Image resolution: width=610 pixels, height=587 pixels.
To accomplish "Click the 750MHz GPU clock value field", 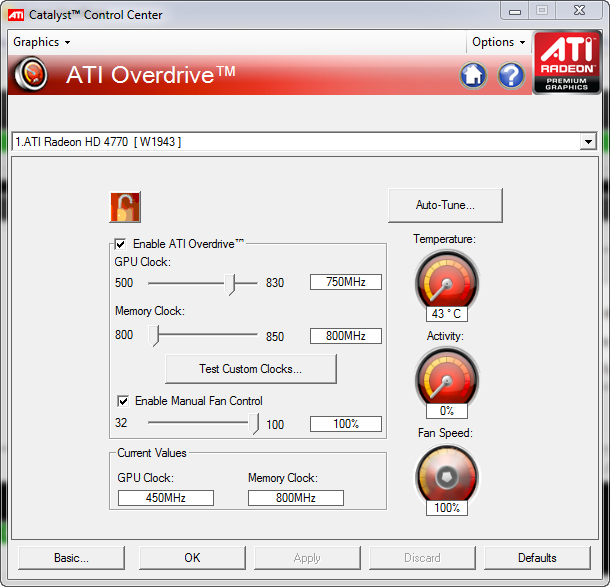I will 345,282.
